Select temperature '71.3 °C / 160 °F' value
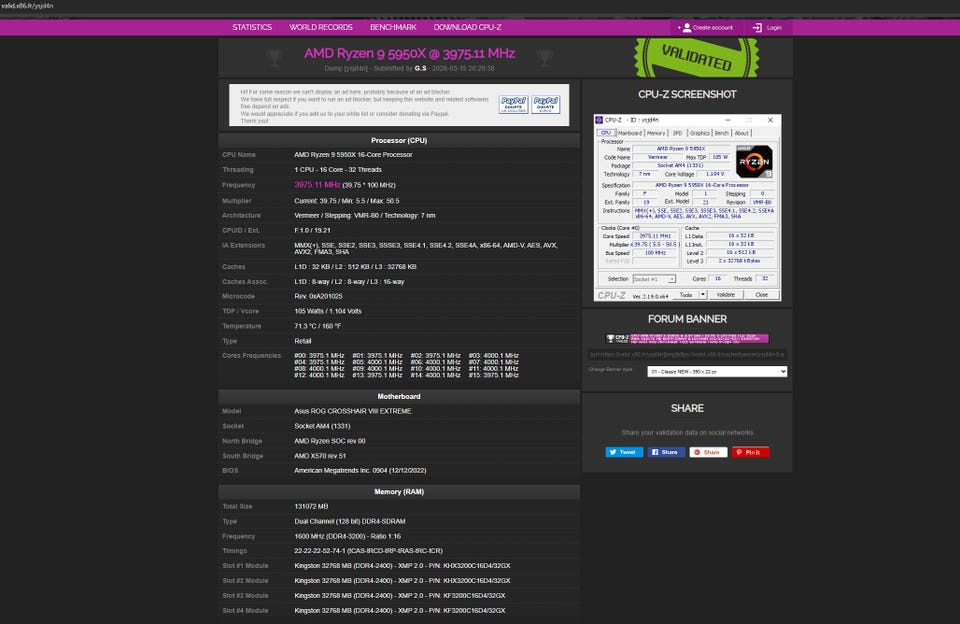The image size is (960, 624). pyautogui.click(x=318, y=326)
